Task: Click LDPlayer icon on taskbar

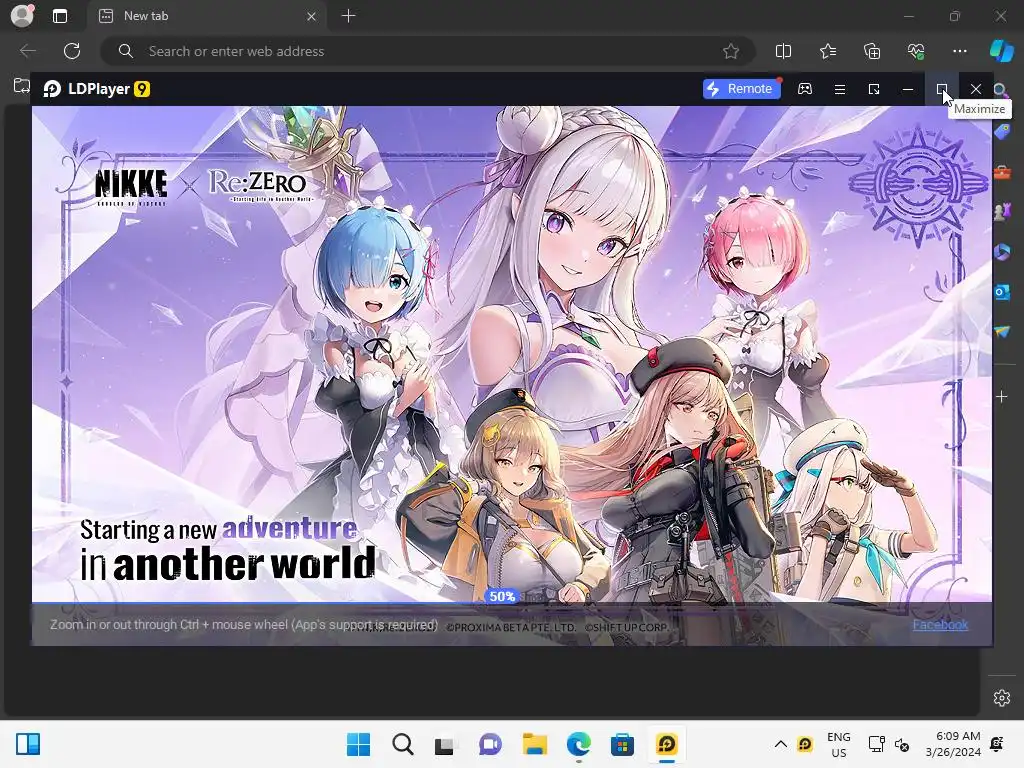Action: pos(667,744)
